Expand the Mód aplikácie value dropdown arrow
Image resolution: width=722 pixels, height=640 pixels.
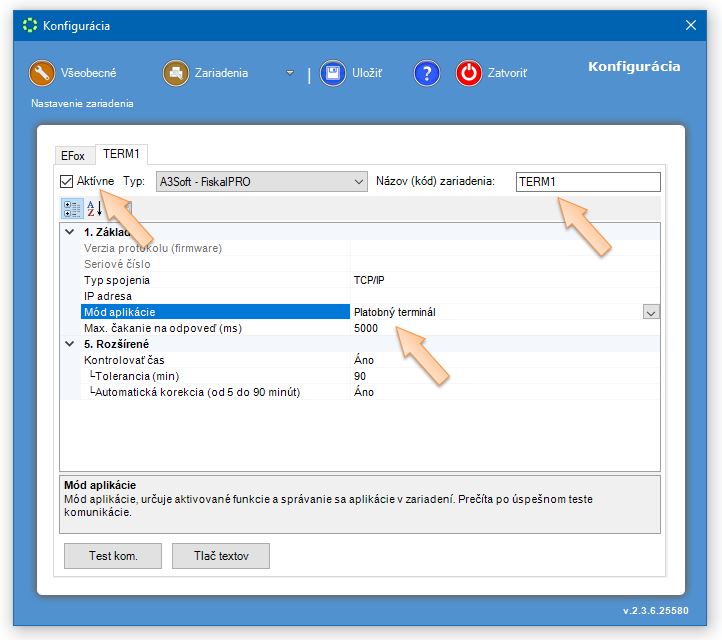click(x=651, y=312)
